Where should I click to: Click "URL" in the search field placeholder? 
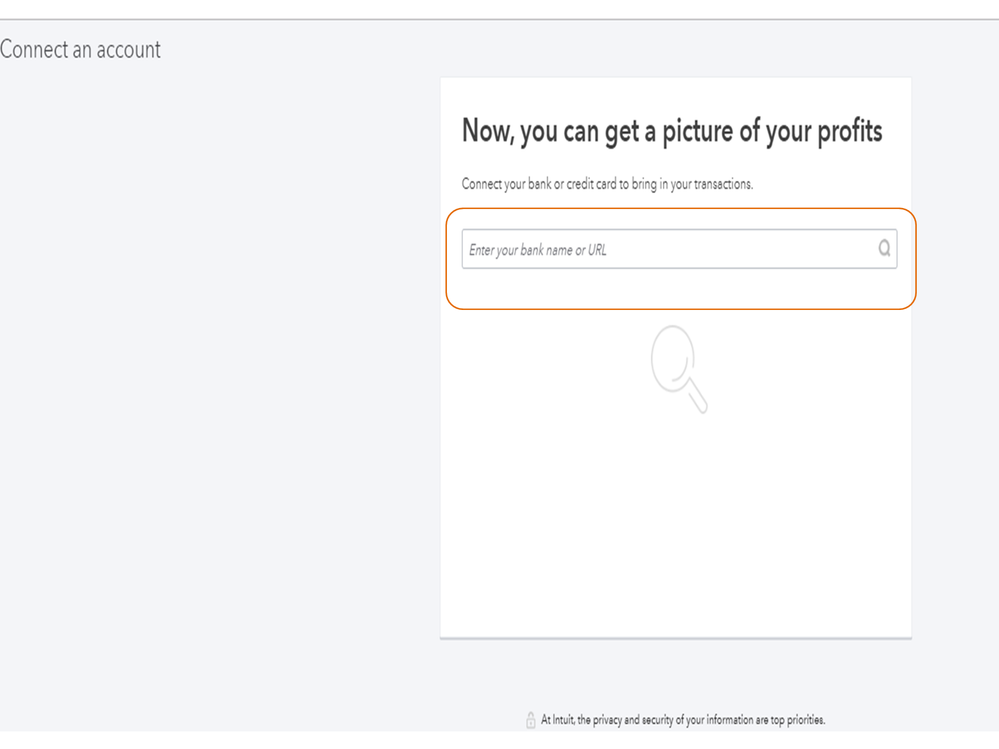[596, 250]
